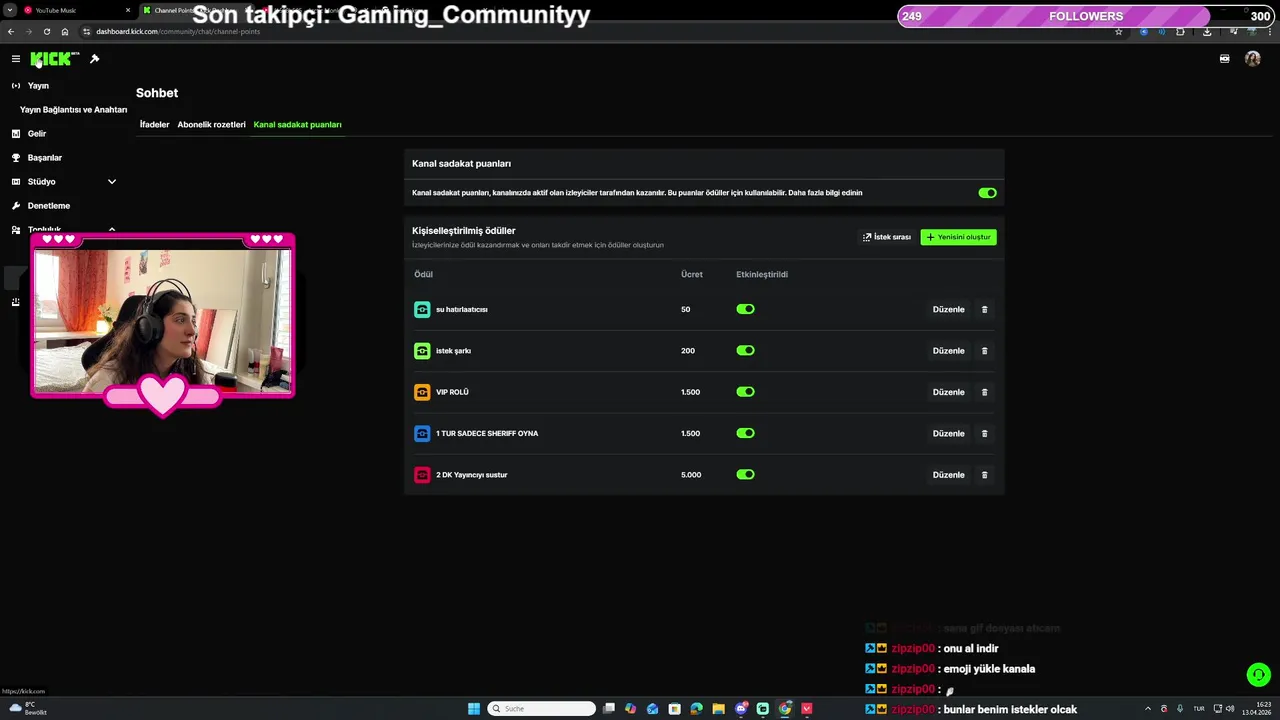Image resolution: width=1280 pixels, height=720 pixels.
Task: Click the browser address bar URL
Action: 178,31
